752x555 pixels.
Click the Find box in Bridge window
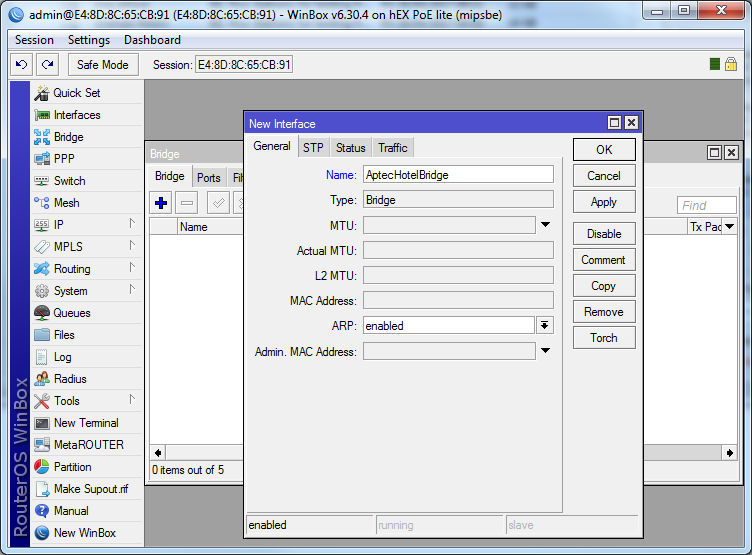(x=706, y=205)
